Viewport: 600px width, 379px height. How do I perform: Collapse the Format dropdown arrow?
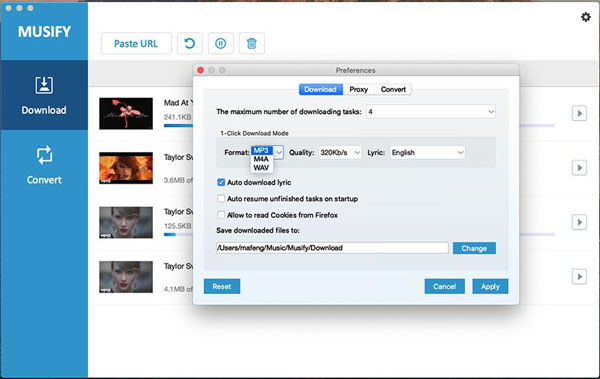pos(279,152)
